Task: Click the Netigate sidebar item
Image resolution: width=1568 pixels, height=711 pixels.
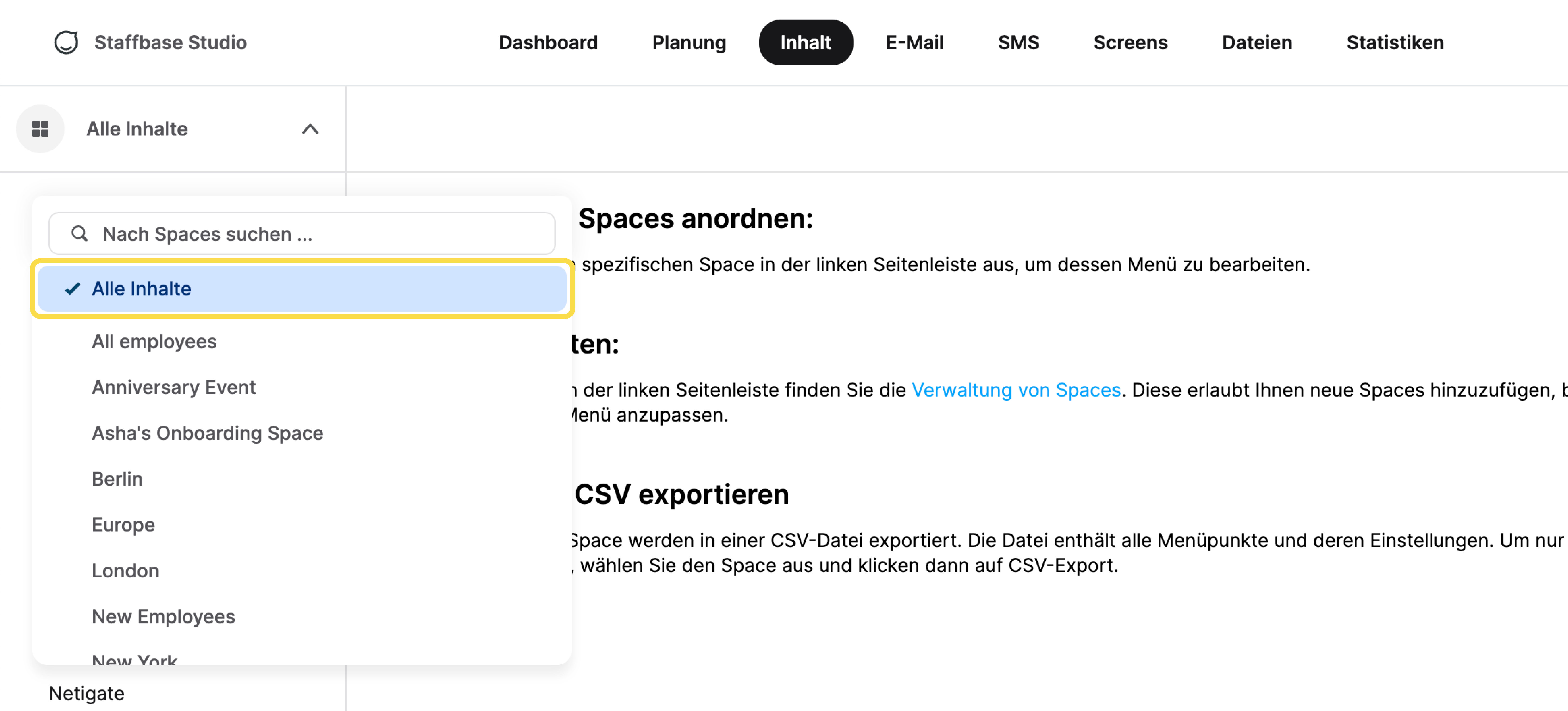Action: point(87,693)
